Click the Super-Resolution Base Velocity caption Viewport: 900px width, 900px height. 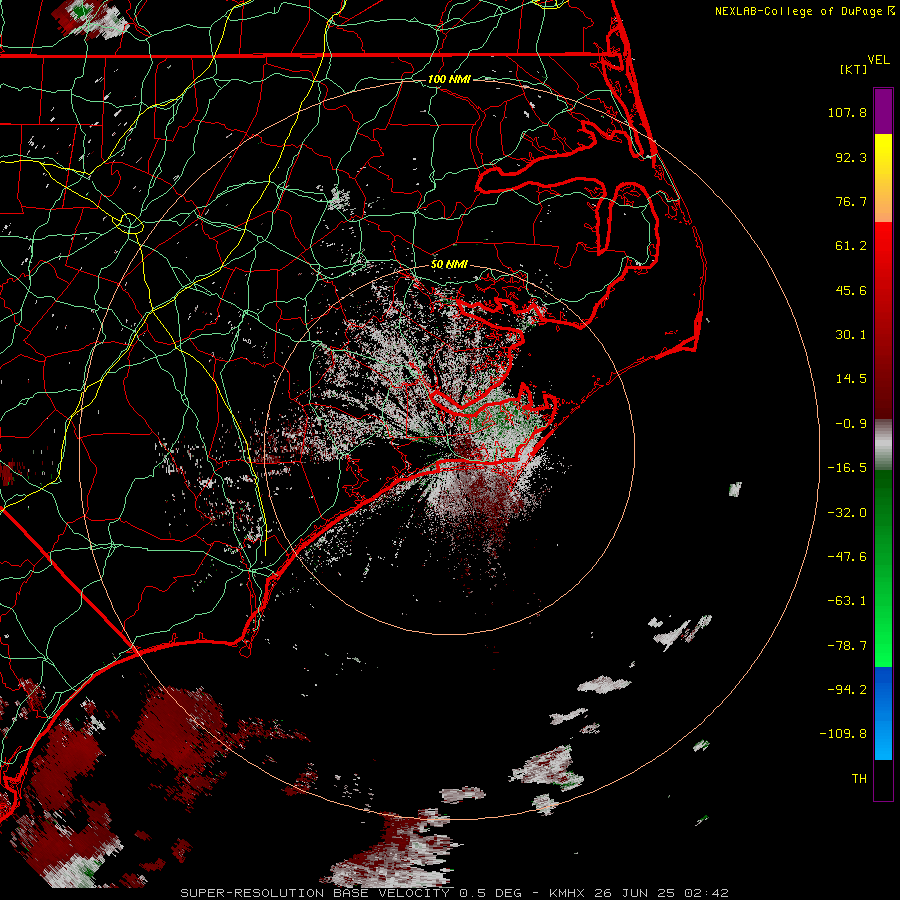(454, 893)
